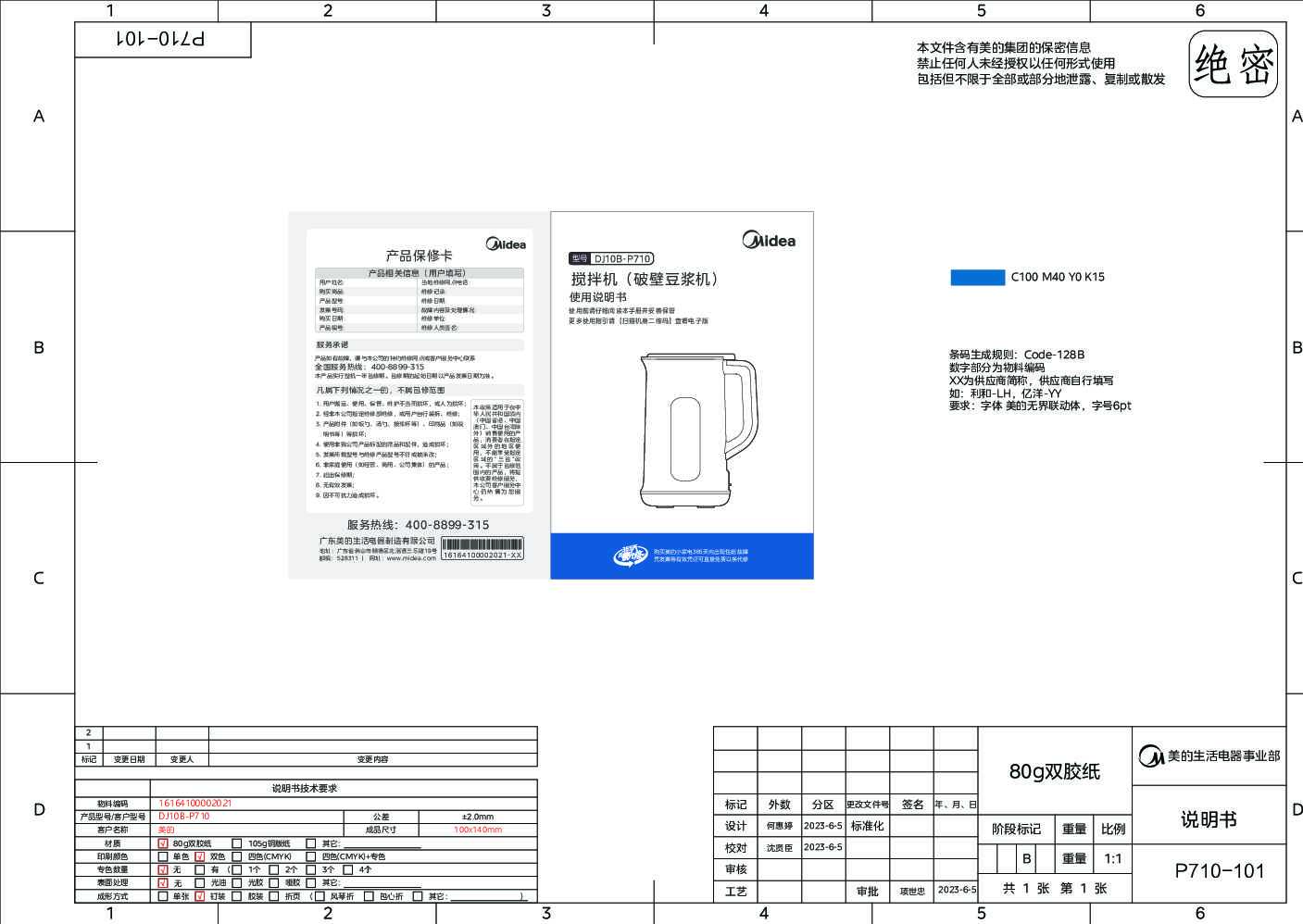Image resolution: width=1303 pixels, height=924 pixels.
Task: Toggle the 光胶 checkbox
Action: click(237, 883)
